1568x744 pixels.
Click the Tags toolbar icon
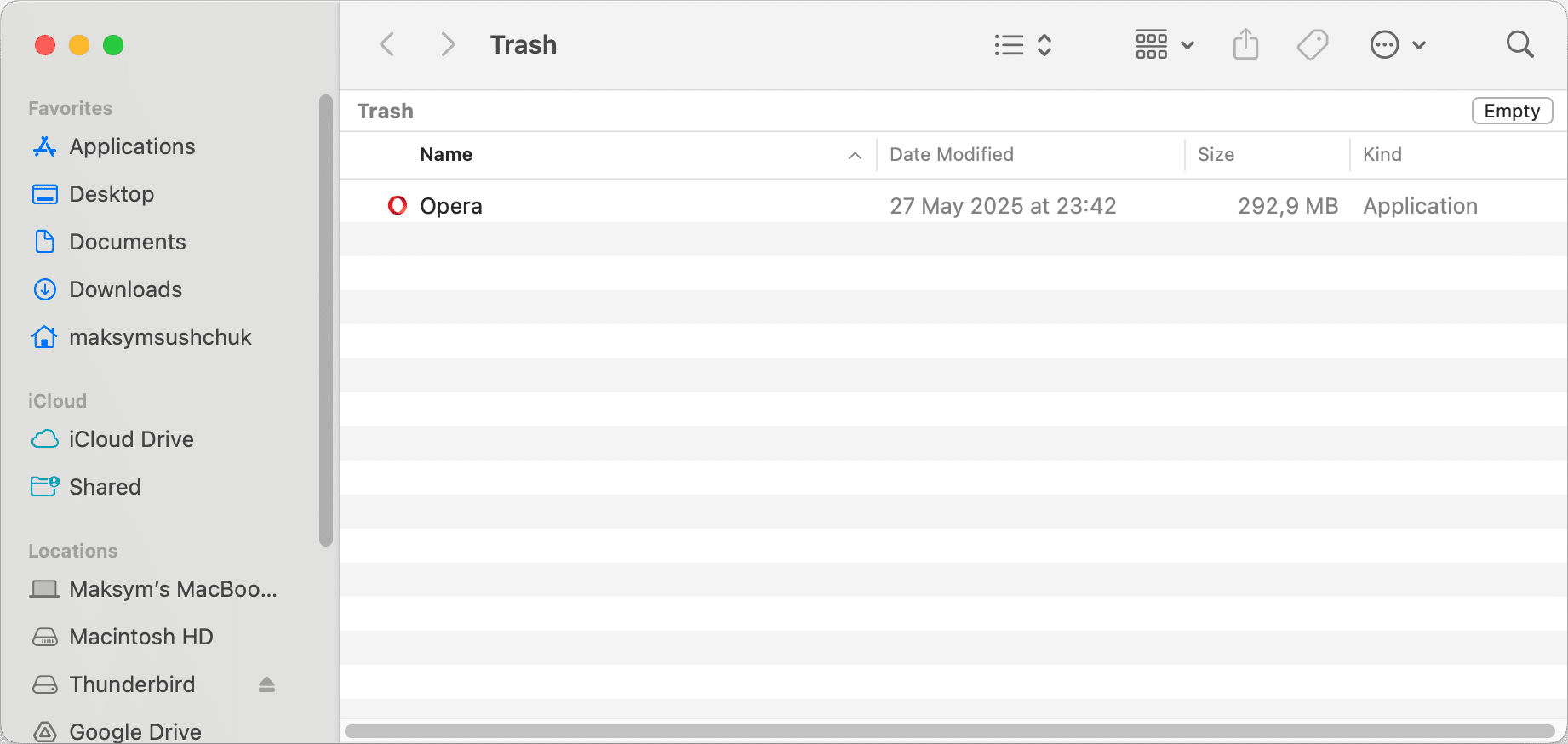(1313, 45)
